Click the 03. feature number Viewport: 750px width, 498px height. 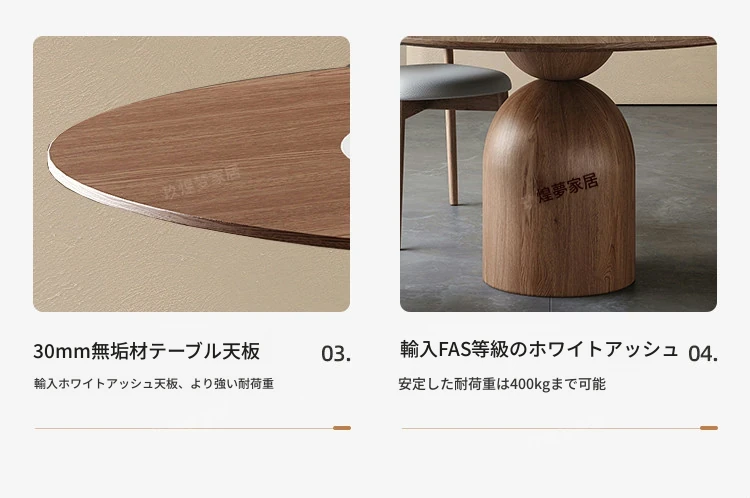tap(336, 354)
